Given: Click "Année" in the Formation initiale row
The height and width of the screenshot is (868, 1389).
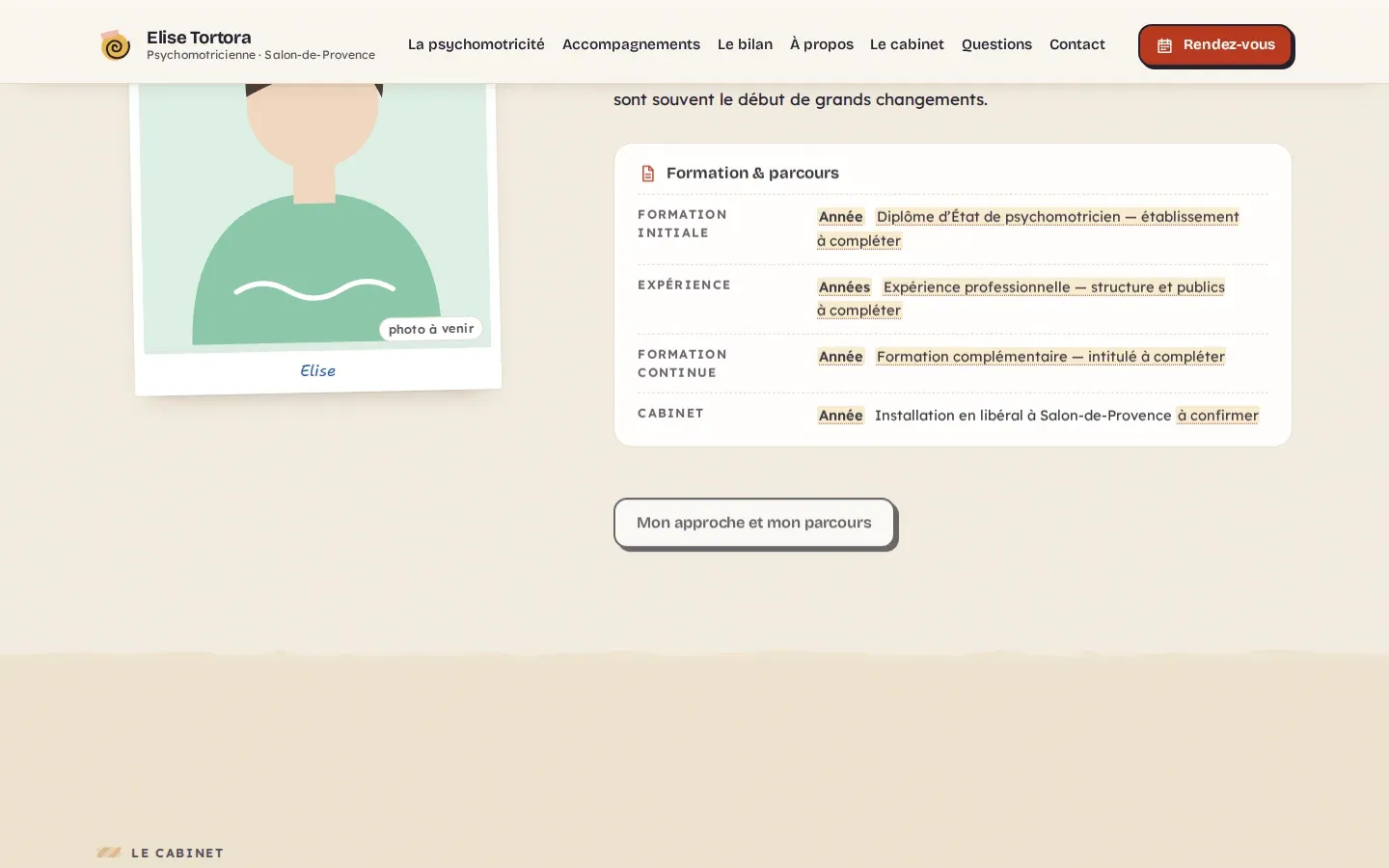Looking at the screenshot, I should pyautogui.click(x=841, y=217).
